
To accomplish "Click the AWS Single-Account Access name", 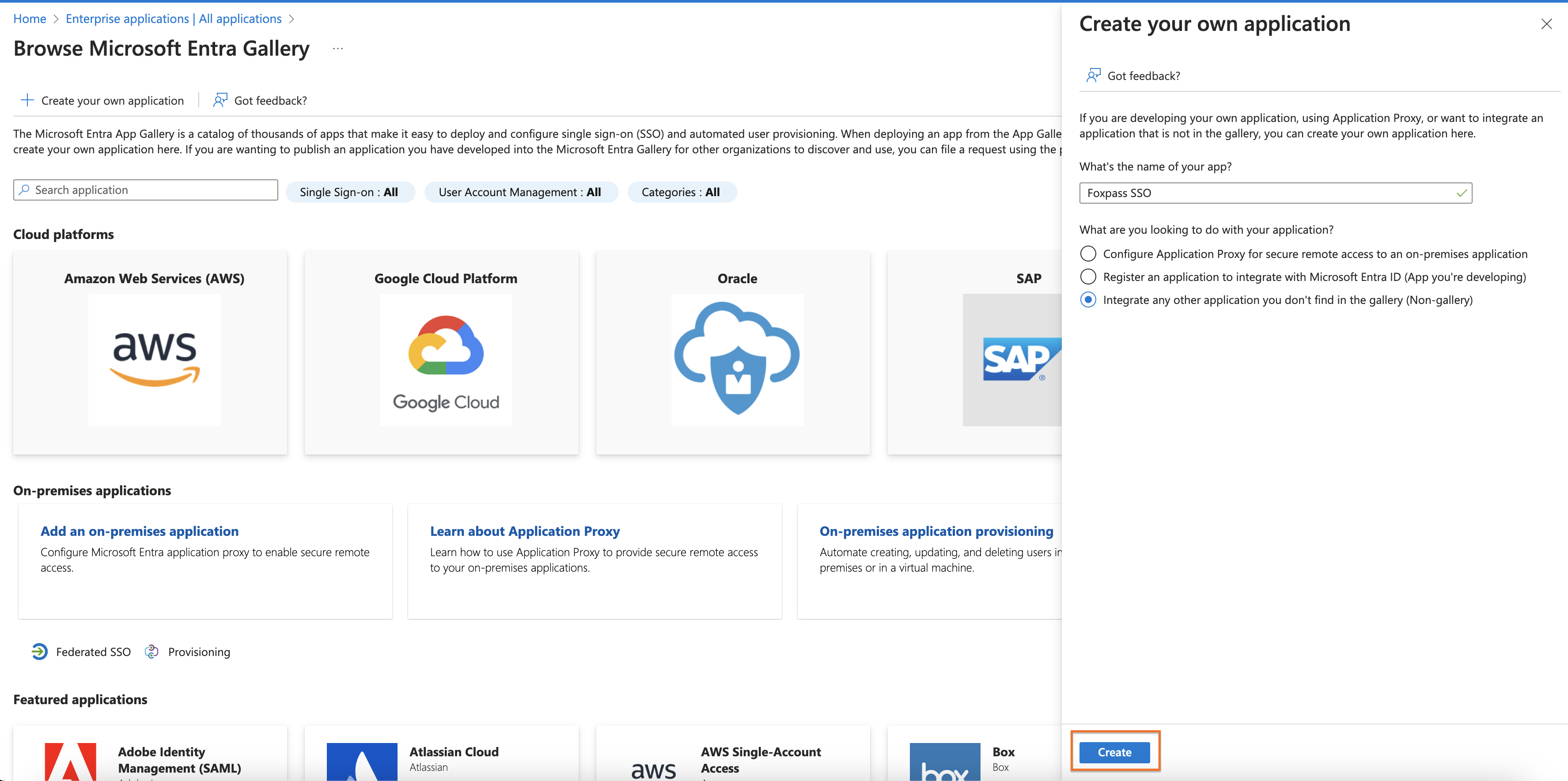I will click(x=761, y=760).
